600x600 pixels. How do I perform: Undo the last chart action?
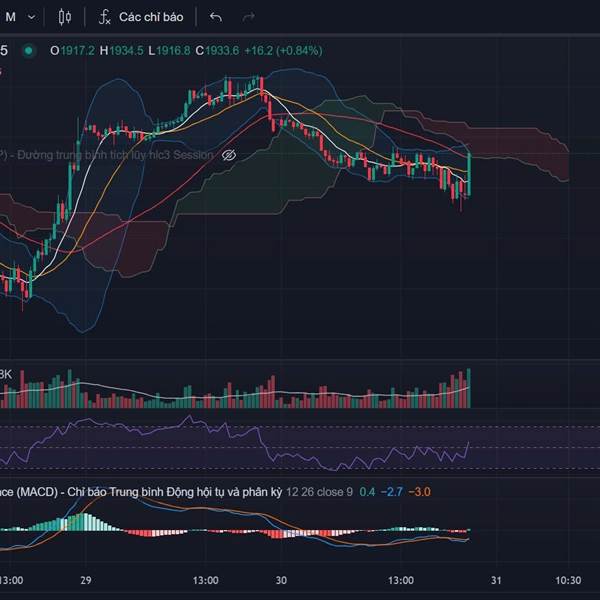216,17
